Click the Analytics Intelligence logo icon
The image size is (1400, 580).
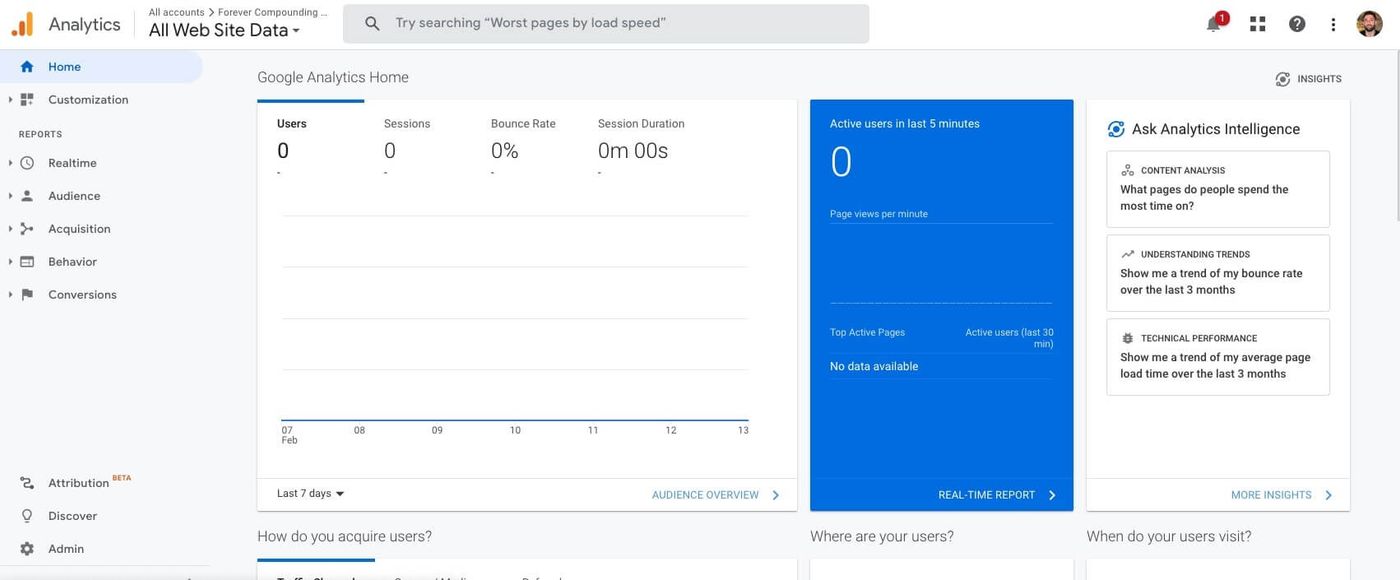pos(1116,129)
